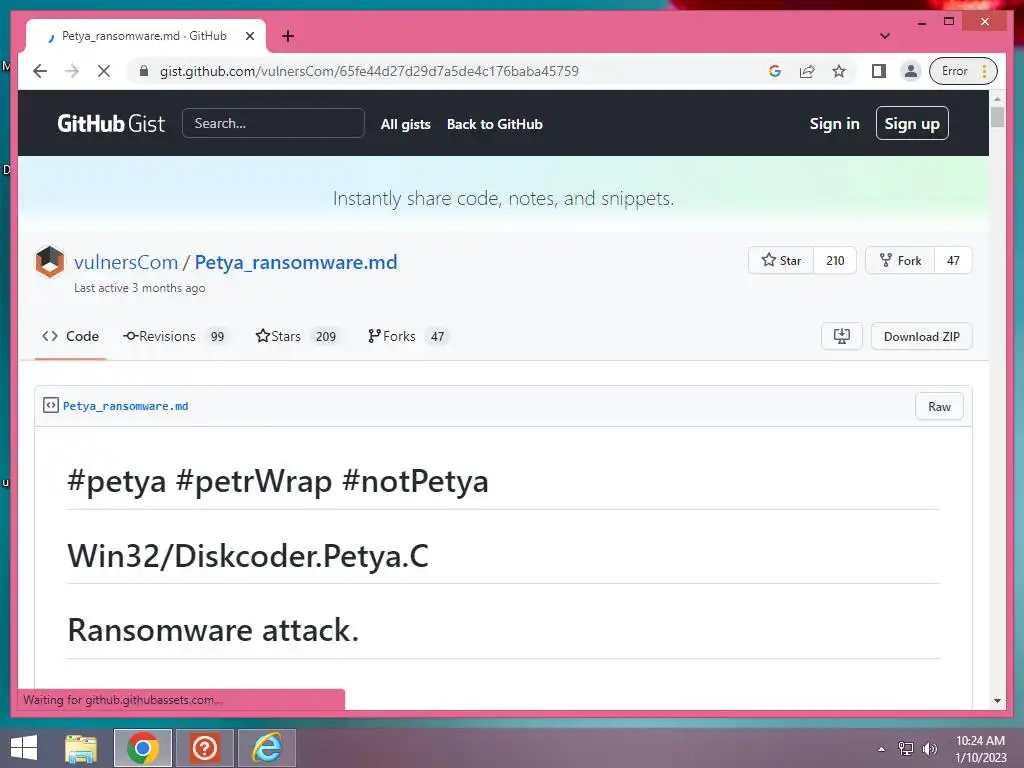Stop page loading with the X button
Image resolution: width=1024 pixels, height=768 pixels.
tap(104, 71)
